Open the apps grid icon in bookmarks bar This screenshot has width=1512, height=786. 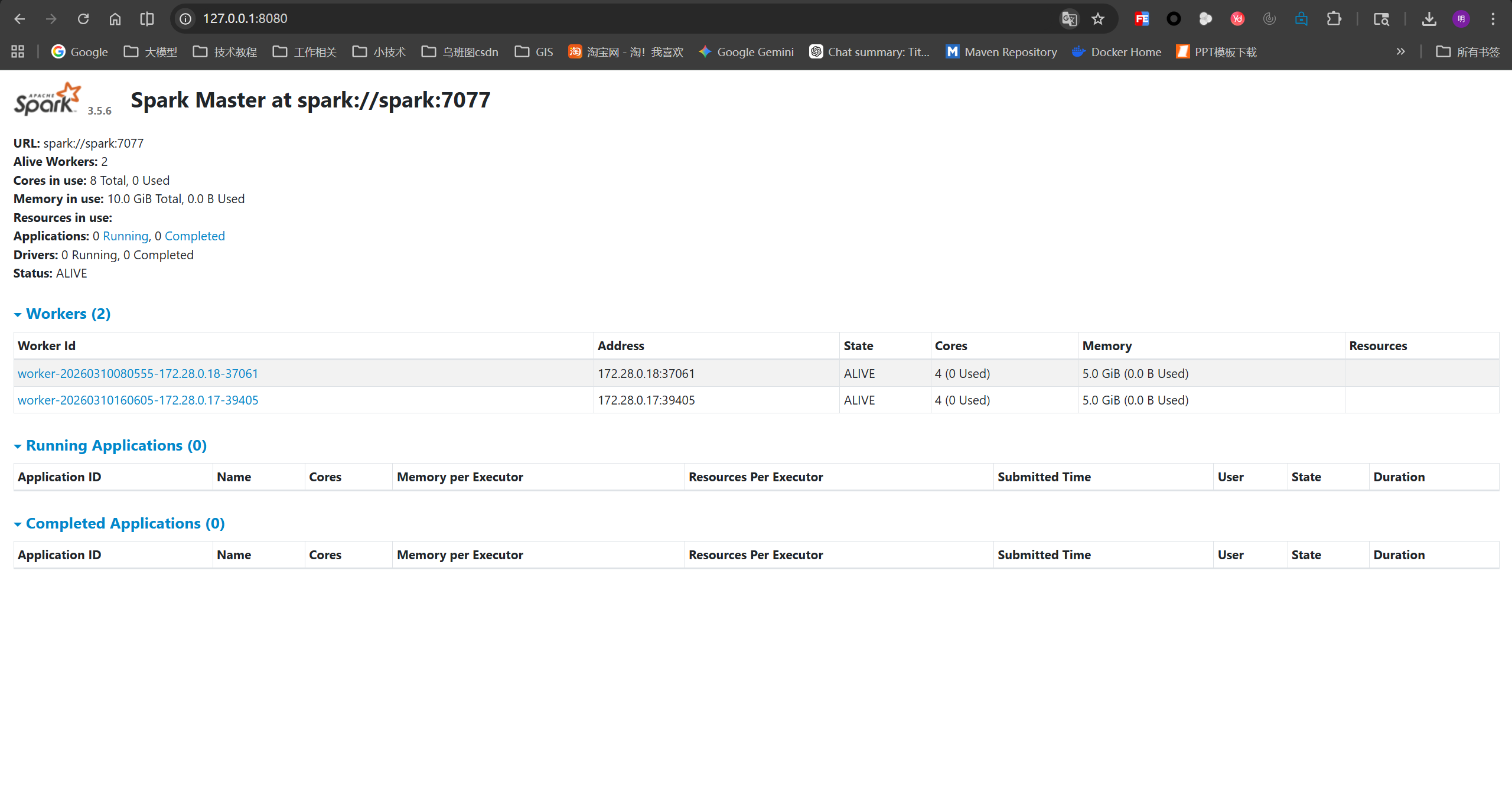click(x=18, y=52)
